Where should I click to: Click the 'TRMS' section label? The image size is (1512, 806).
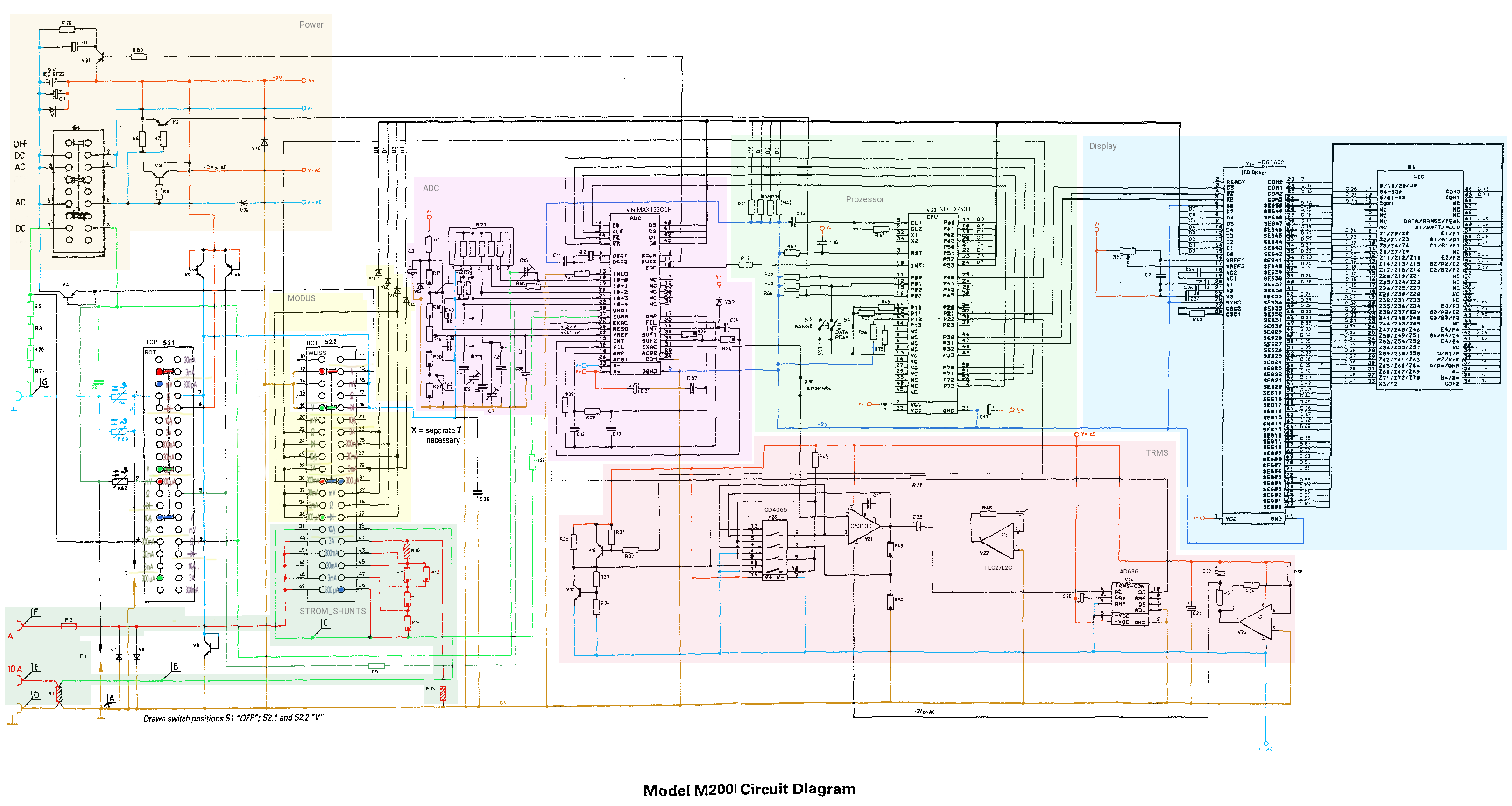coord(1157,452)
